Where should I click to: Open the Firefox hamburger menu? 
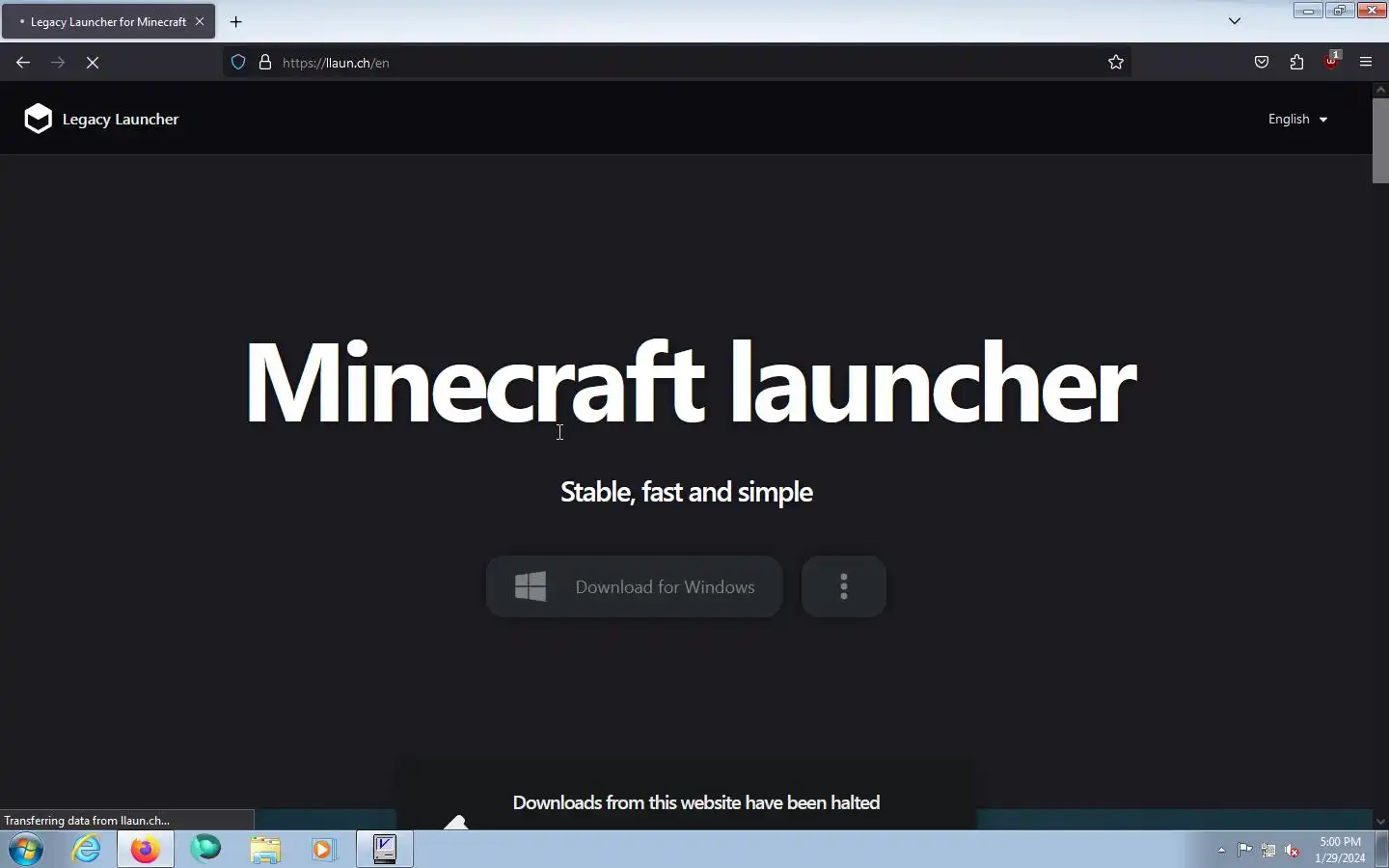tap(1366, 63)
